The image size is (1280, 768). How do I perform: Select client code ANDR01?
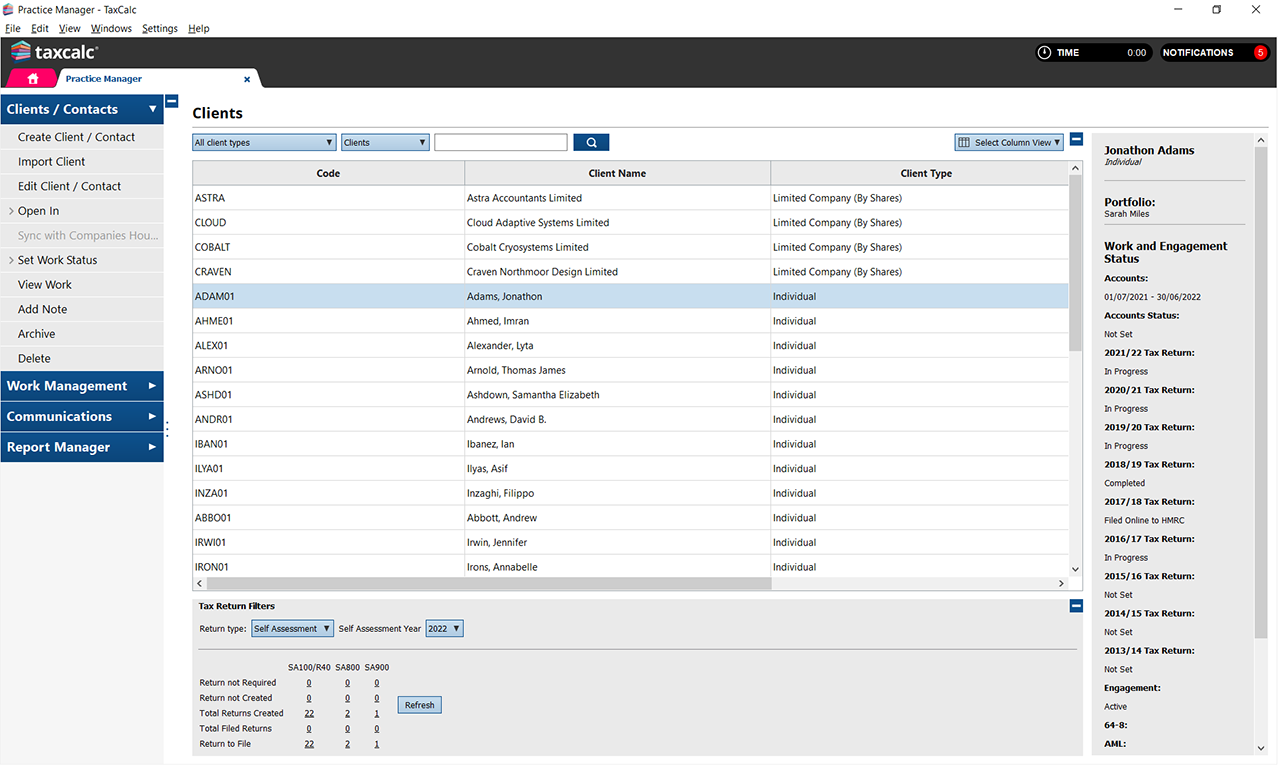214,420
